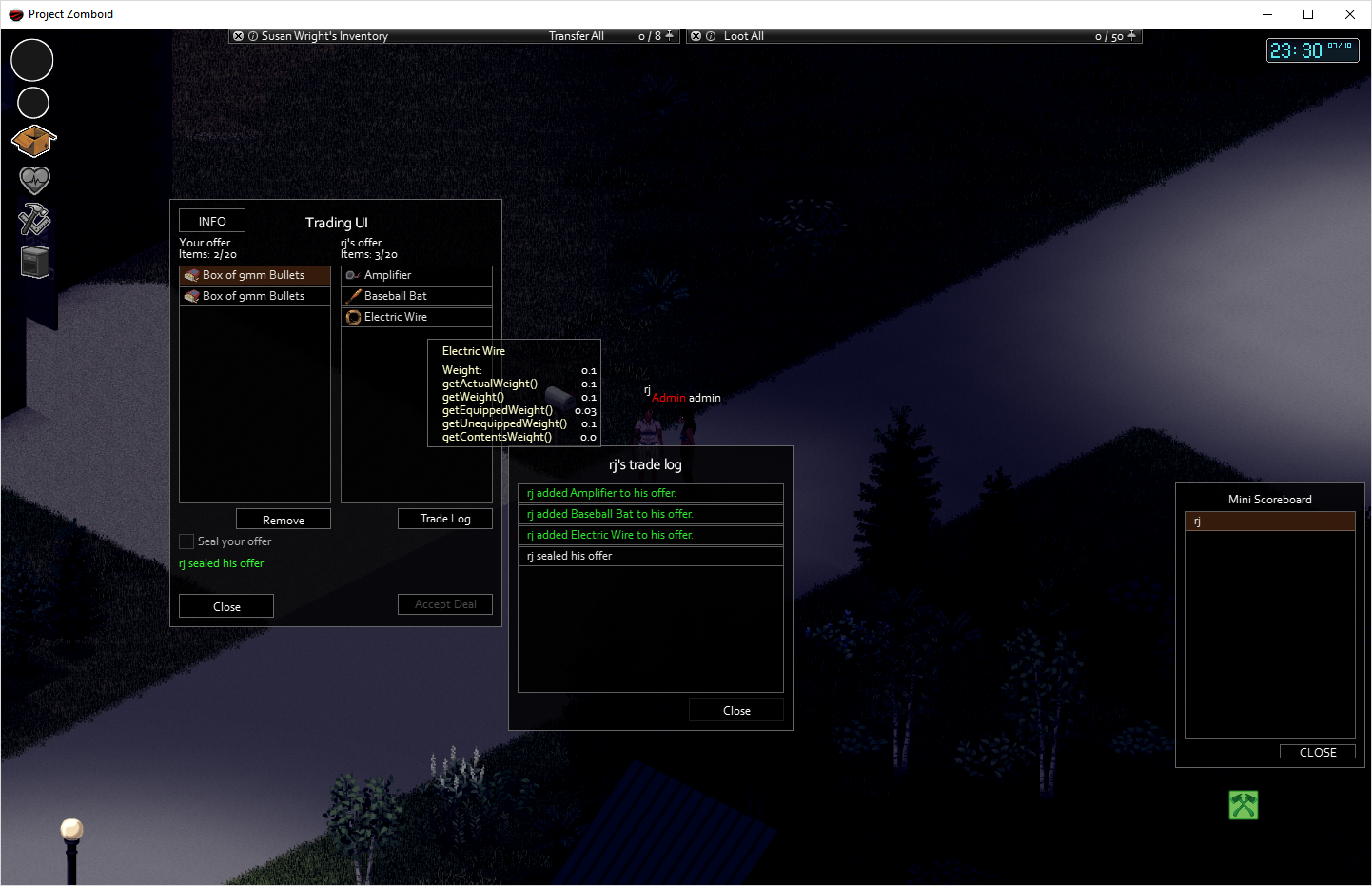This screenshot has width=1372, height=886.
Task: Click the green crossed-hammers build icon
Action: 1244,805
